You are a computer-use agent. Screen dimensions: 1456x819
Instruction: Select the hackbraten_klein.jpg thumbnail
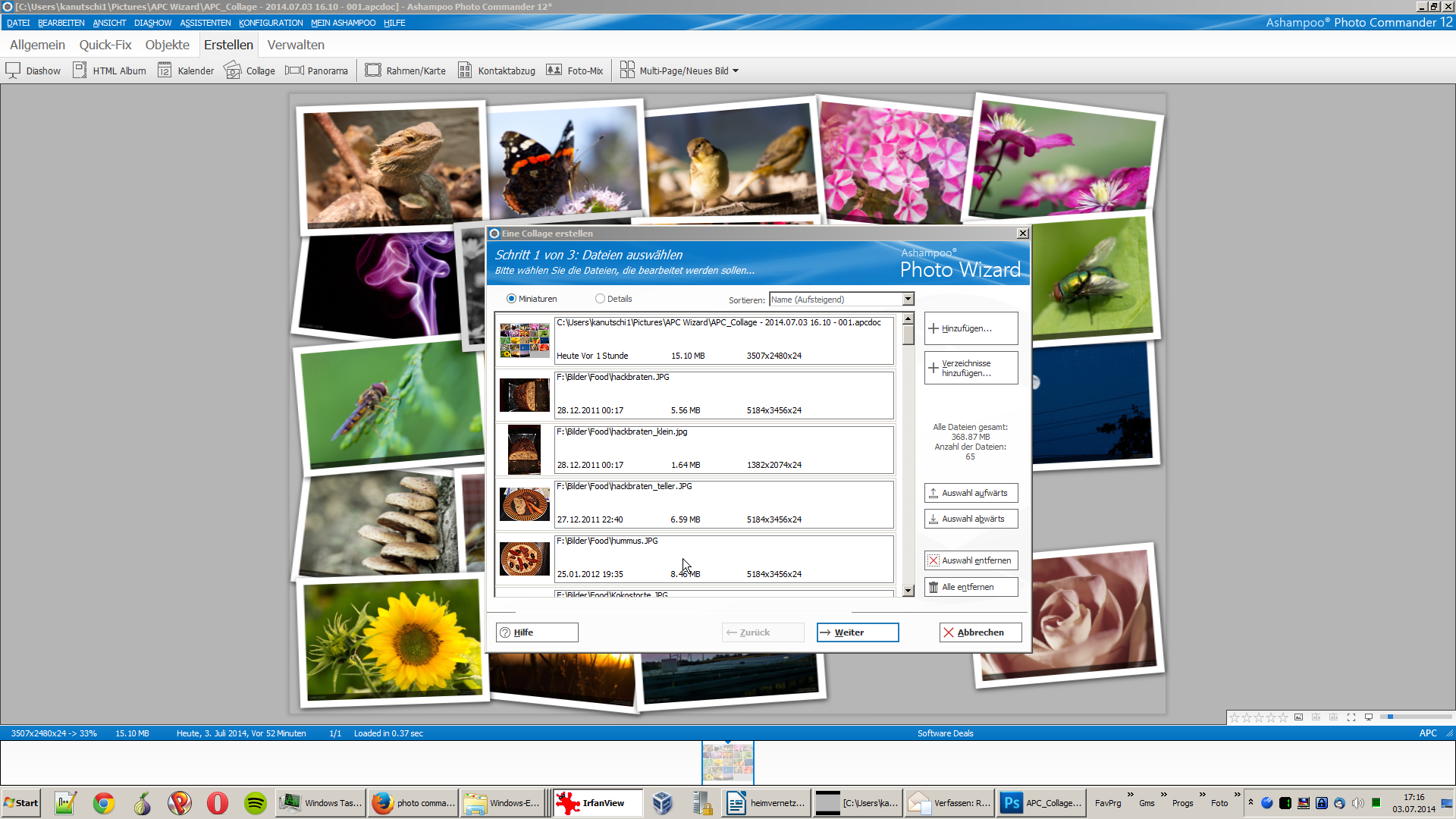pyautogui.click(x=524, y=450)
